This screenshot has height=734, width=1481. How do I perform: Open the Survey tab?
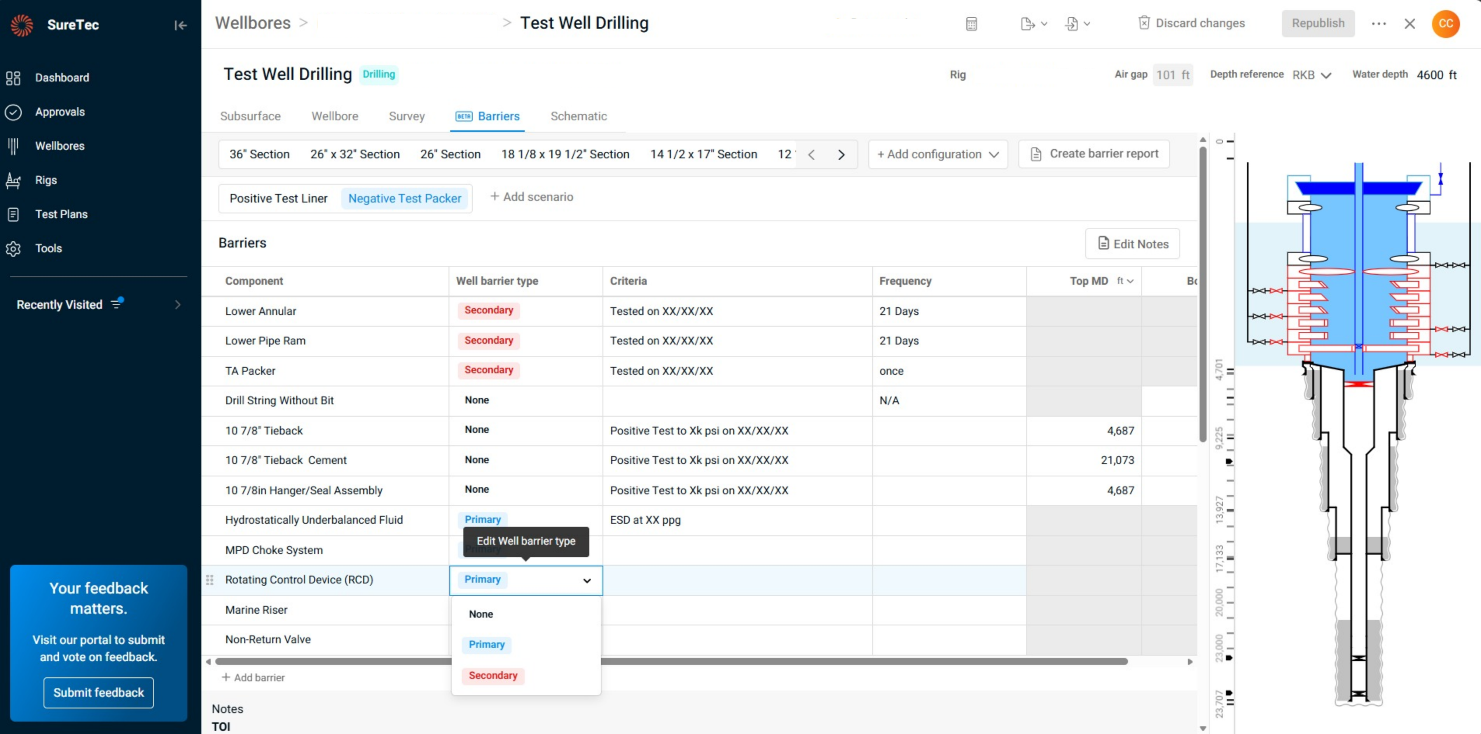click(x=407, y=116)
